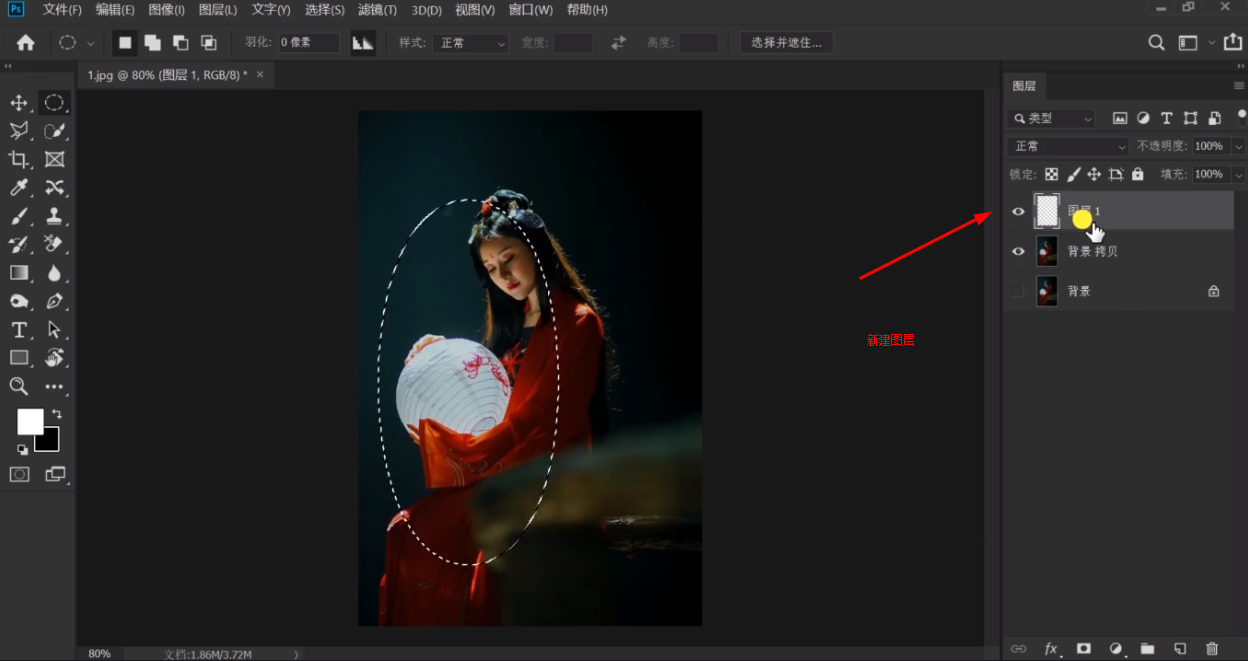Image resolution: width=1248 pixels, height=661 pixels.
Task: Click the 选择并遮住 button
Action: 786,43
